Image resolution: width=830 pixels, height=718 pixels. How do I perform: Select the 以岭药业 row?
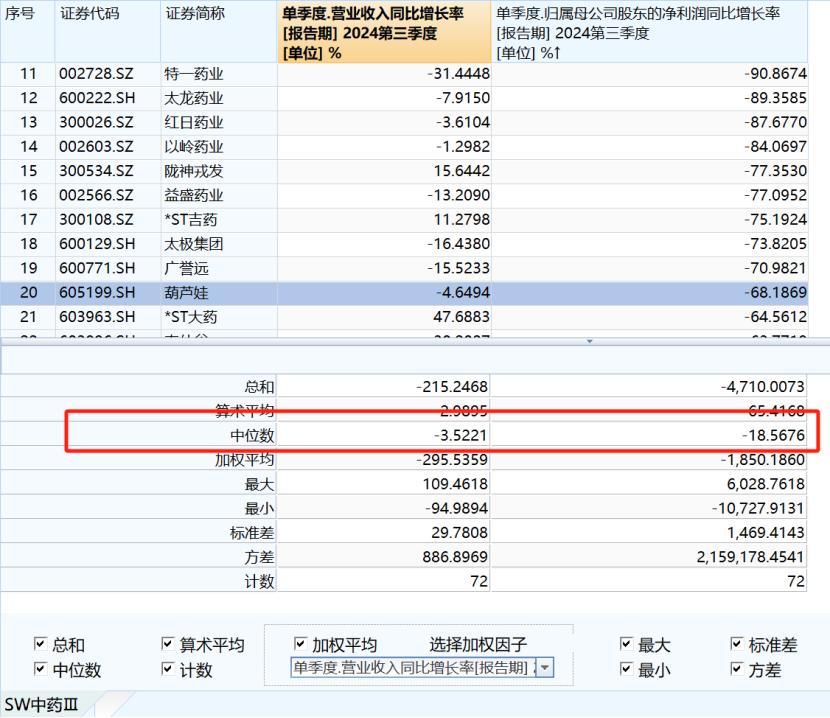[404, 147]
